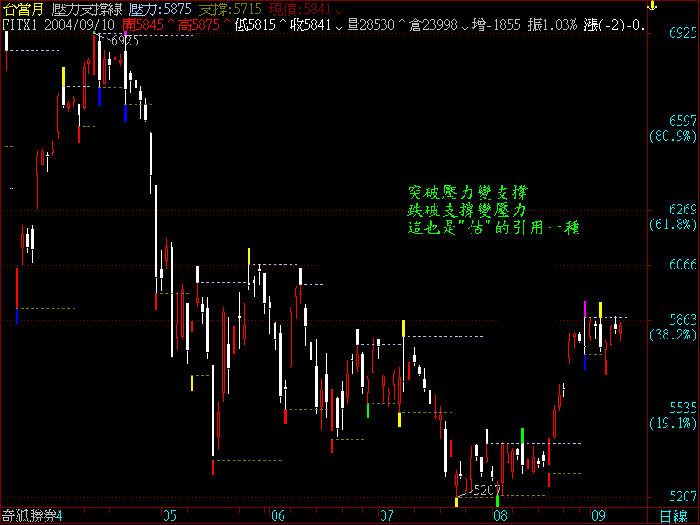The height and width of the screenshot is (525, 700).
Task: Click the 07 month marker on time axis
Action: [x=387, y=516]
